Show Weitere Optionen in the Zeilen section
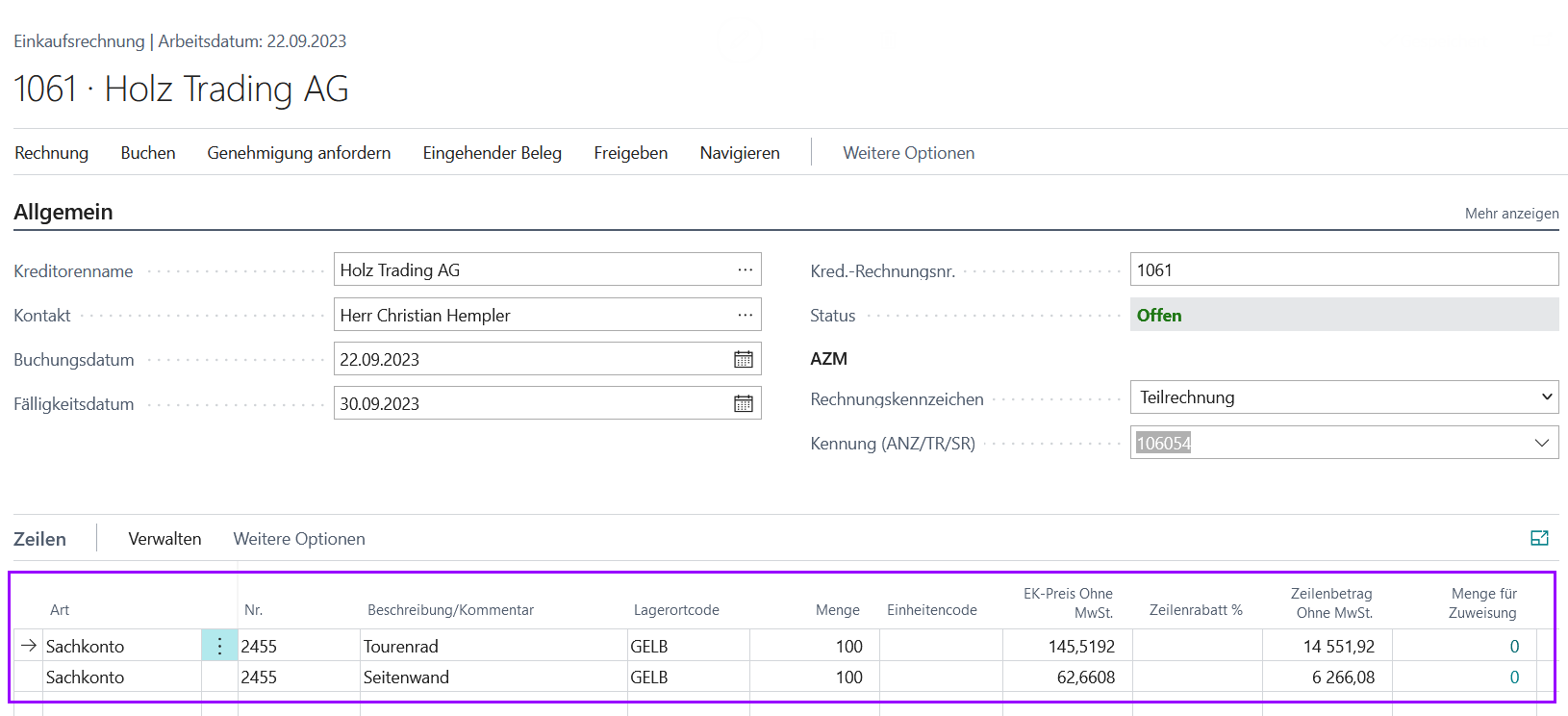Screen dimensions: 1568x716 299,539
